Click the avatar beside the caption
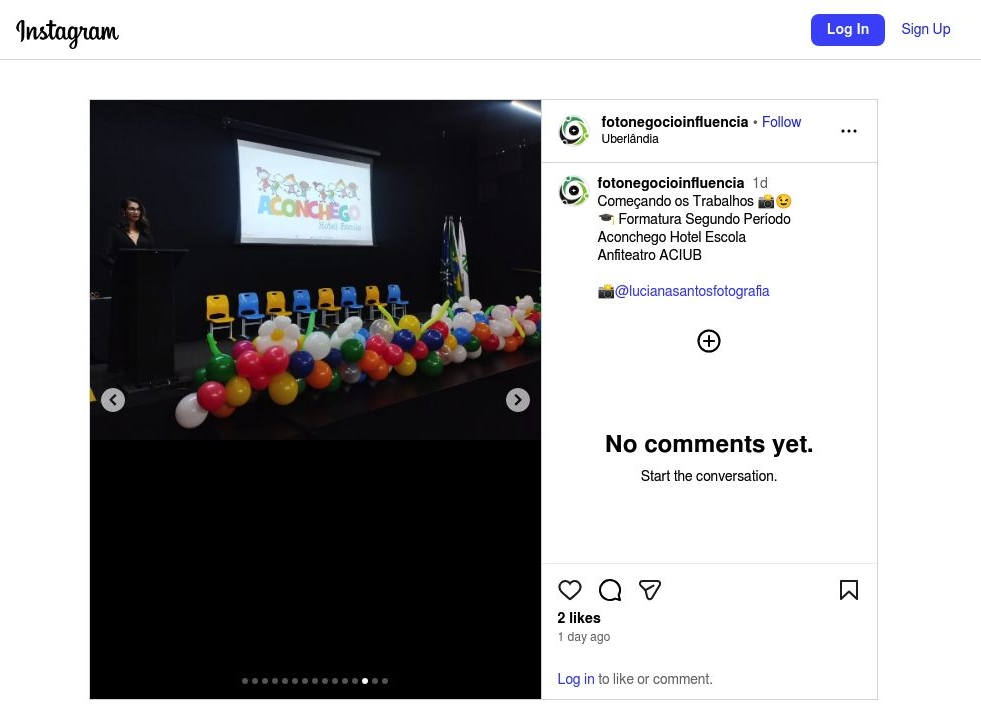Image resolution: width=981 pixels, height=717 pixels. 574,191
